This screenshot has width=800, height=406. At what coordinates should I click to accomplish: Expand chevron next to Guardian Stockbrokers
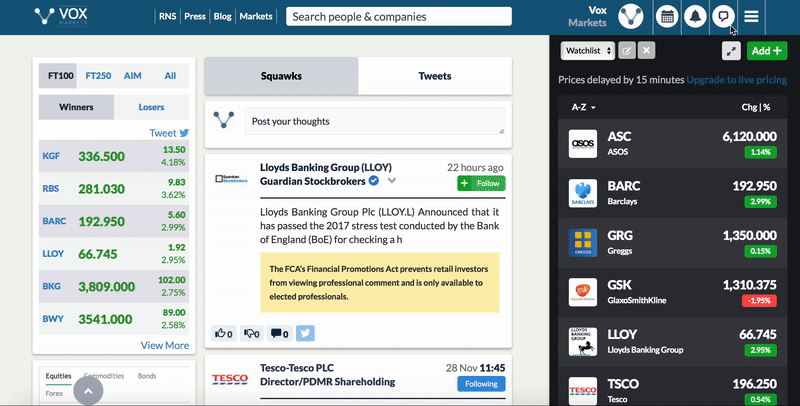click(x=392, y=181)
